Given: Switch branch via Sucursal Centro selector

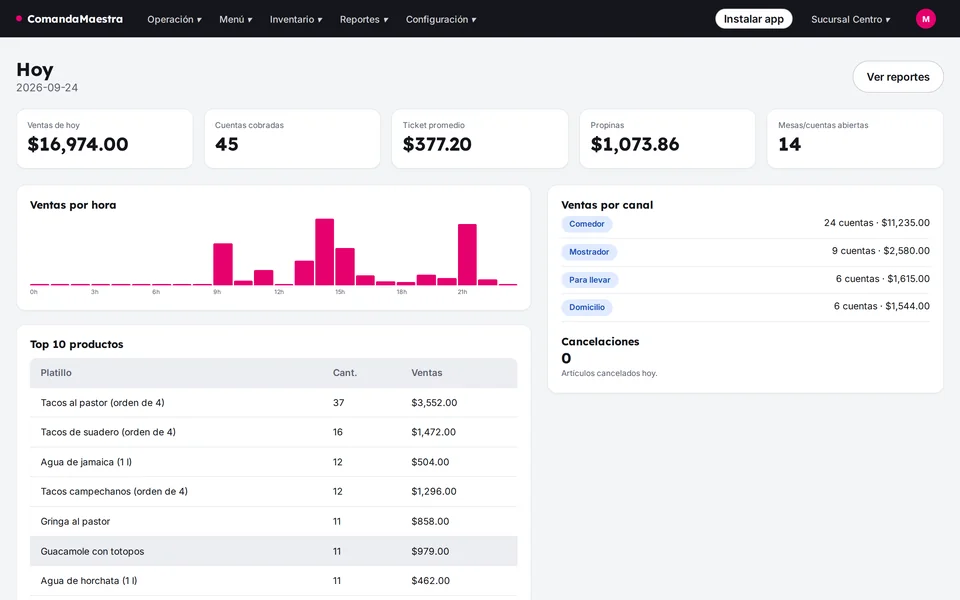Looking at the screenshot, I should click(x=850, y=19).
